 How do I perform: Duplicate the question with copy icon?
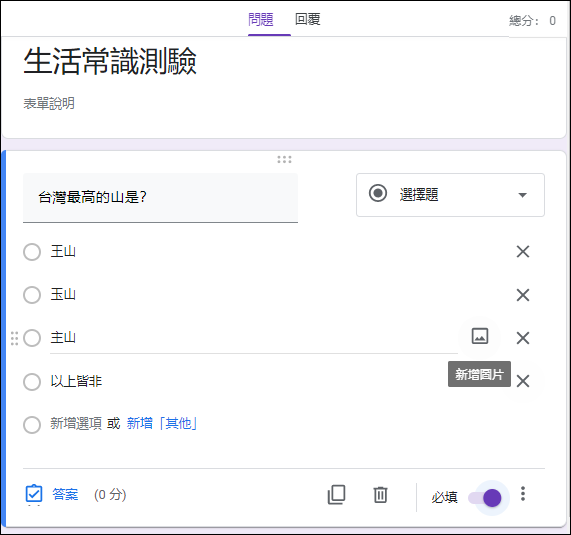pos(336,495)
